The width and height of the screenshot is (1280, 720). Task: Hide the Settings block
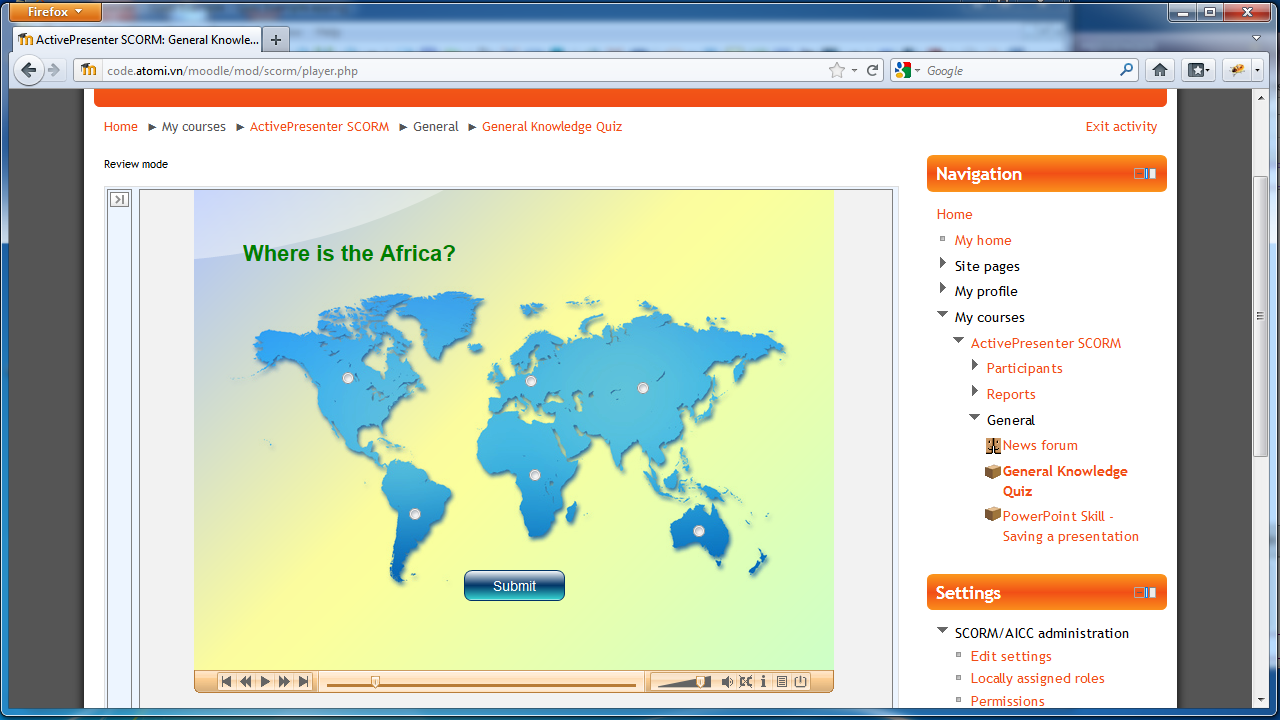(1139, 593)
